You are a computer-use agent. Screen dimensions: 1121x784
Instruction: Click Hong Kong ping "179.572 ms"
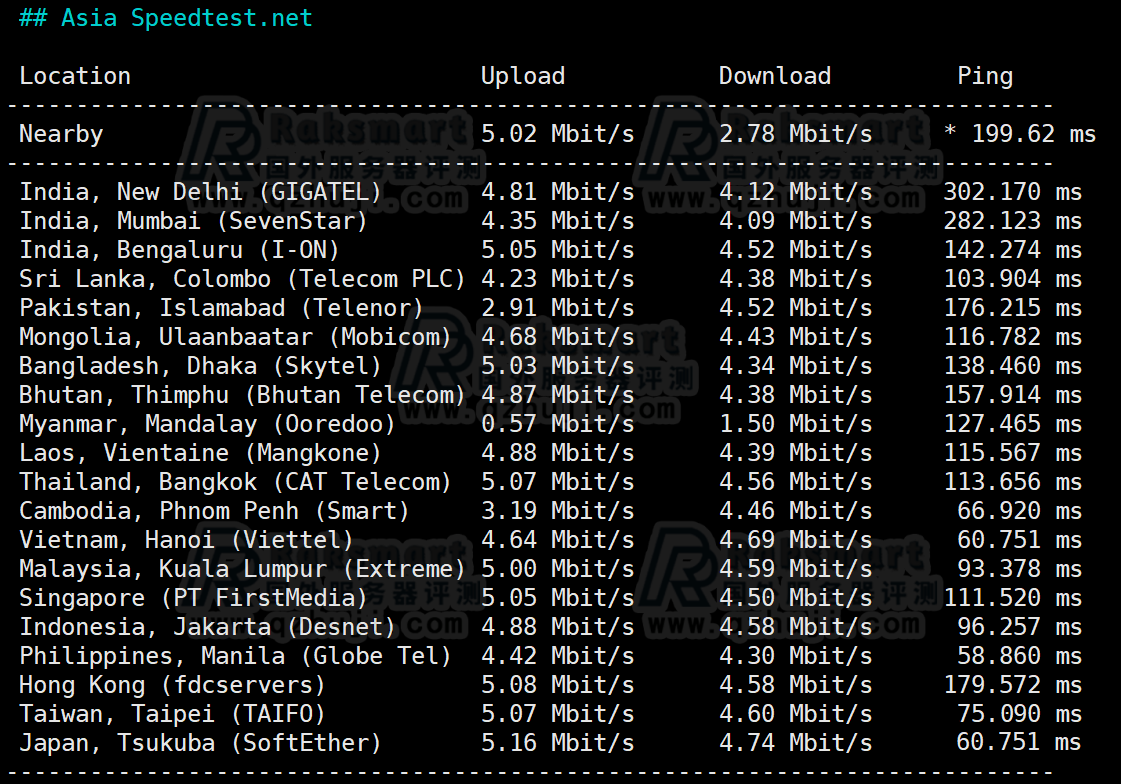coord(1012,685)
